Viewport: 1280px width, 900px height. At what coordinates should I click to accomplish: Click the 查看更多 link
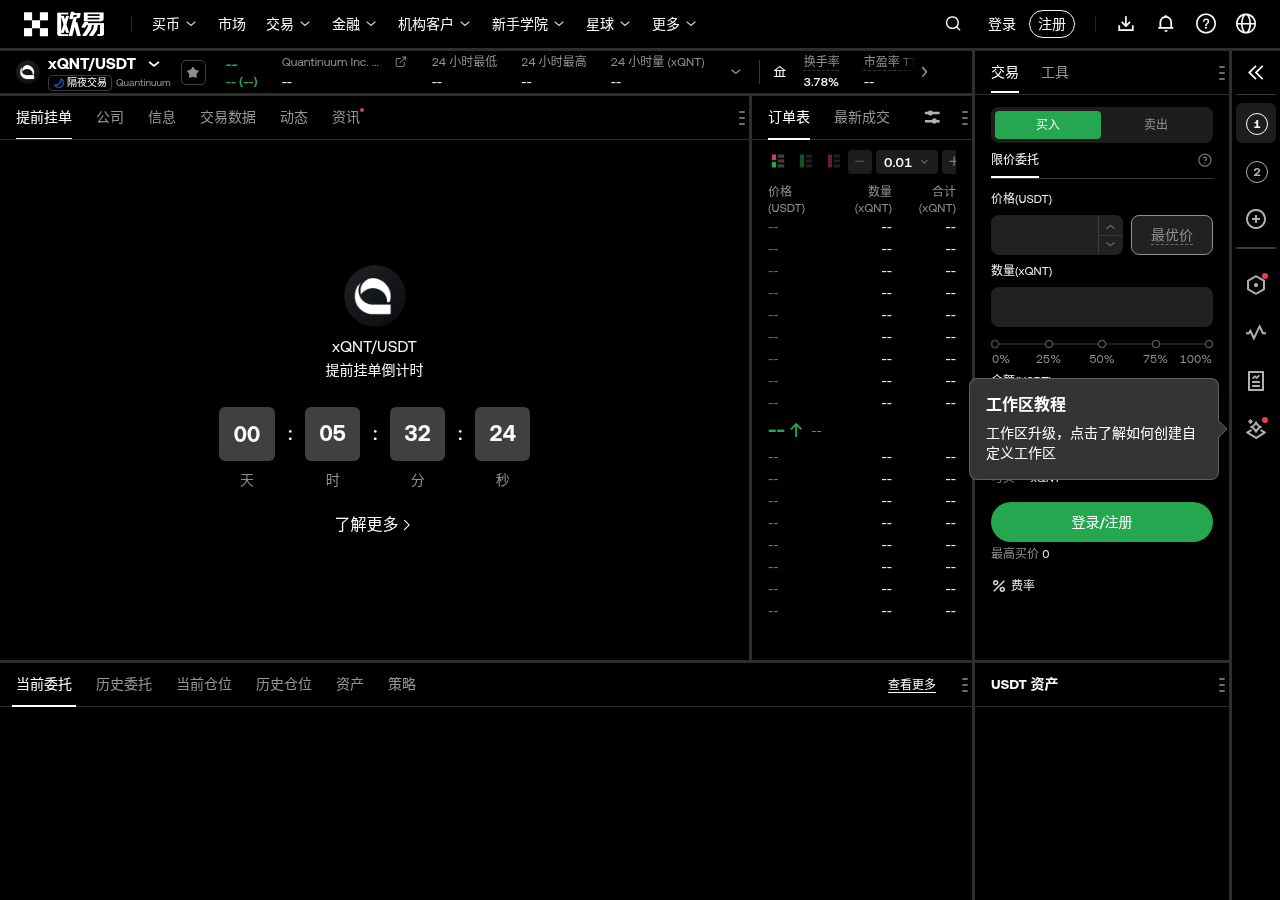[x=912, y=685]
